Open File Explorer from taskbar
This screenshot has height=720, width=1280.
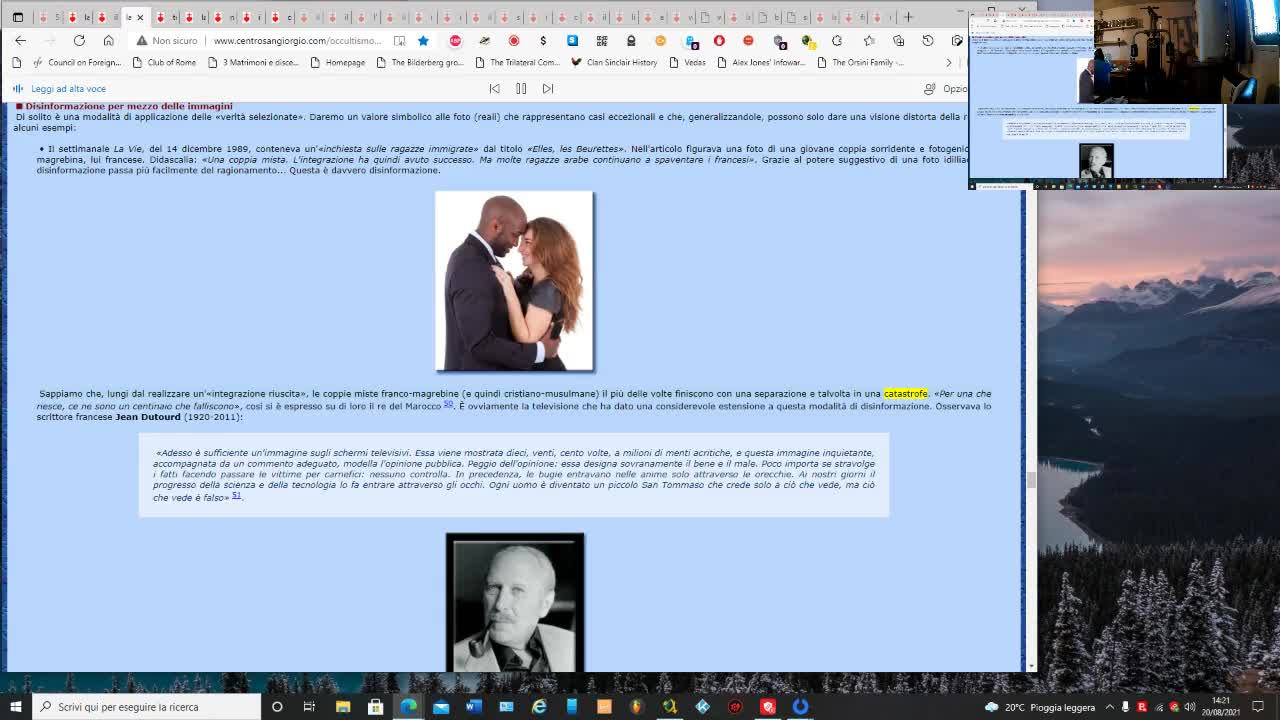click(343, 707)
